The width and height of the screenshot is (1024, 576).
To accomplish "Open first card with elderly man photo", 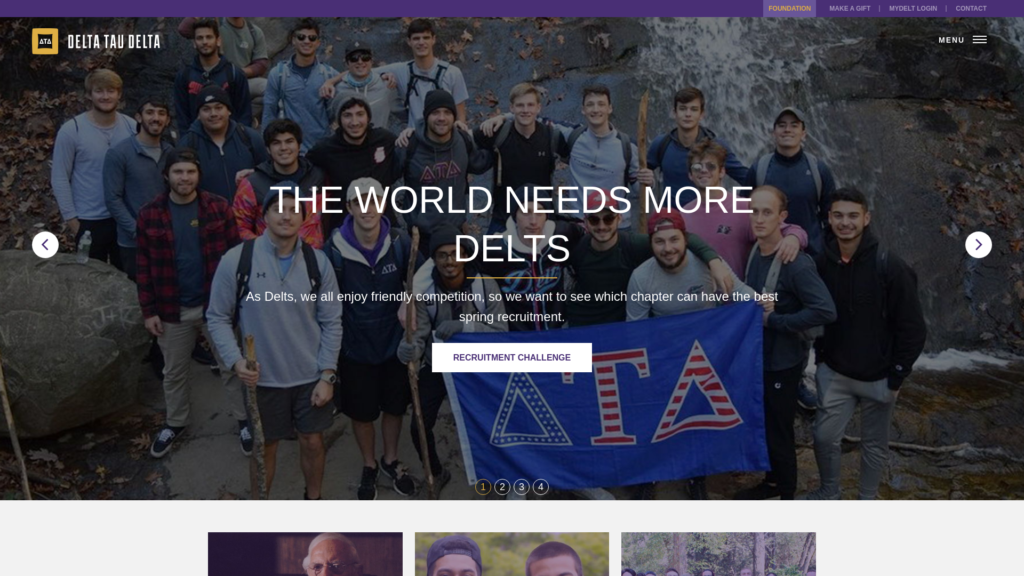I will [305, 554].
